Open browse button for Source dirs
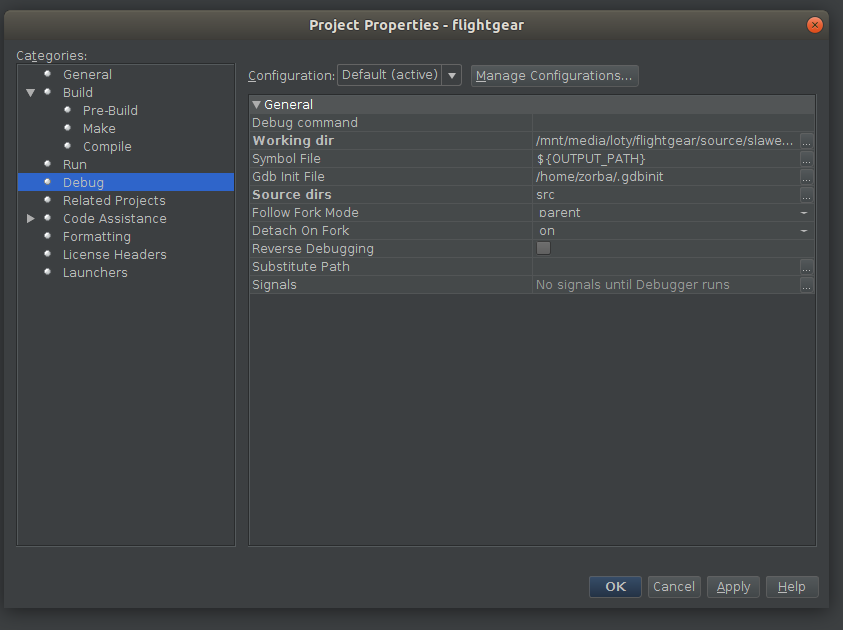 pyautogui.click(x=806, y=195)
